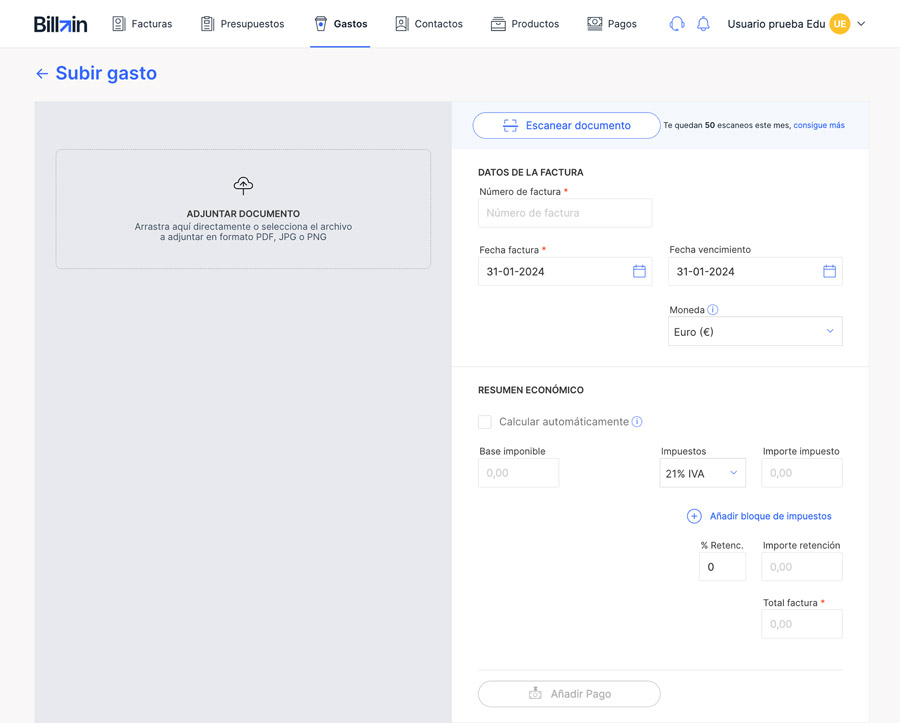This screenshot has height=723, width=900.
Task: Click the Subir gasto heading
Action: tap(106, 73)
